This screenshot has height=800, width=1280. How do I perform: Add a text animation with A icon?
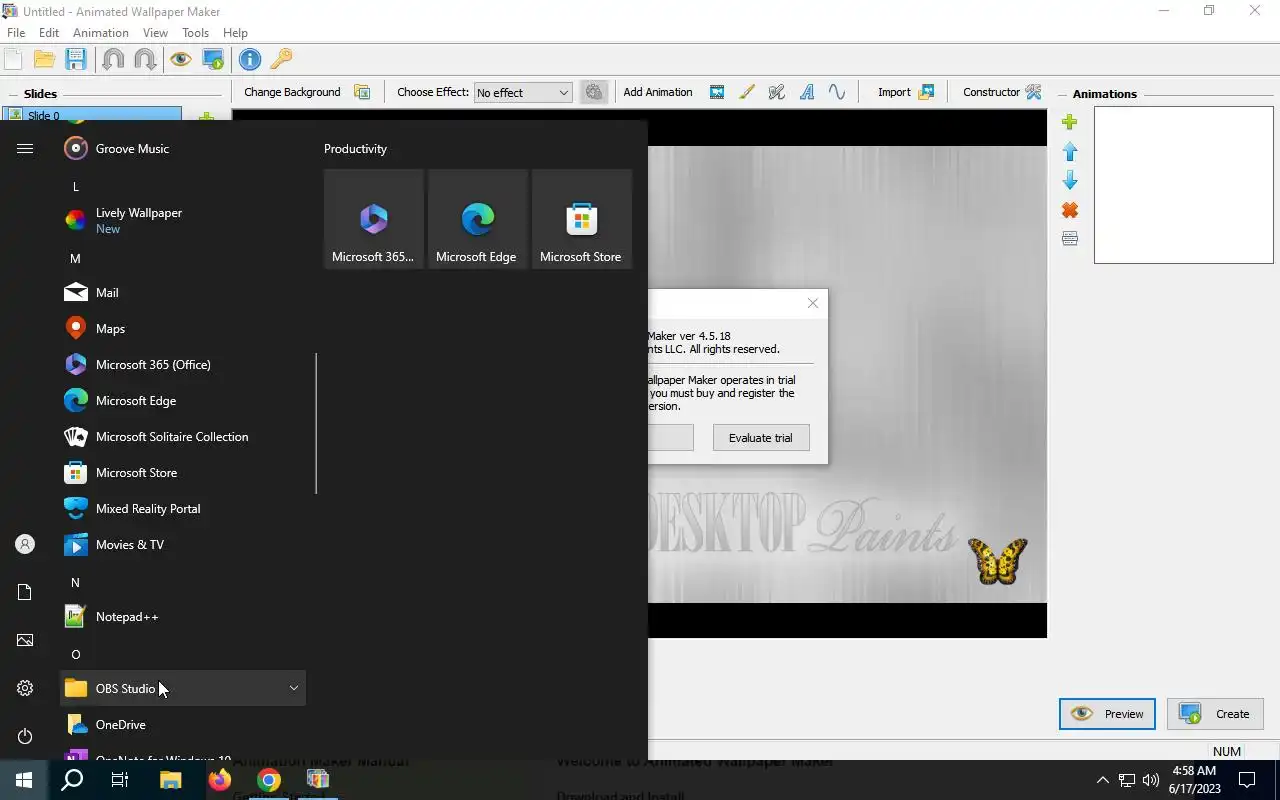point(807,92)
